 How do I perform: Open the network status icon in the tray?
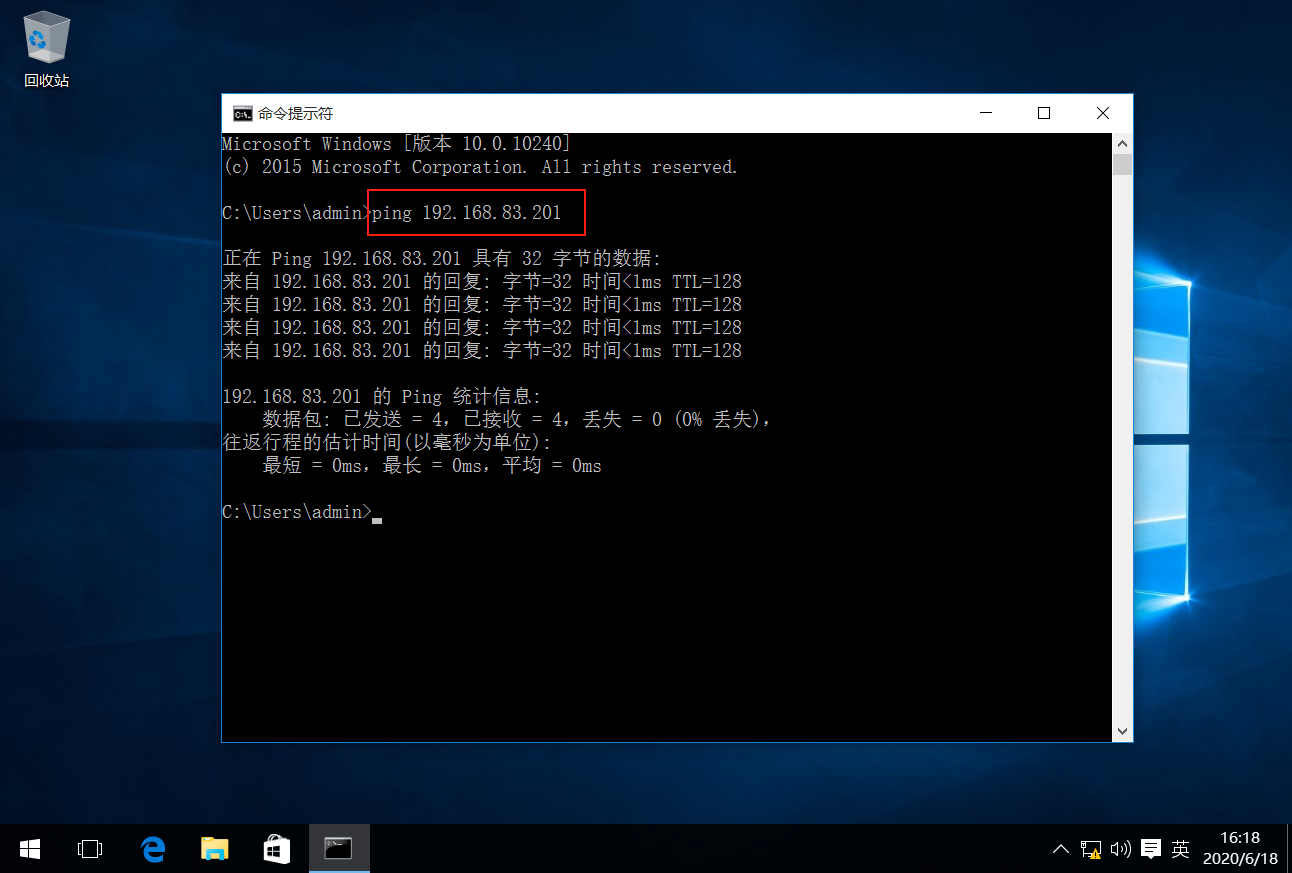[1090, 848]
